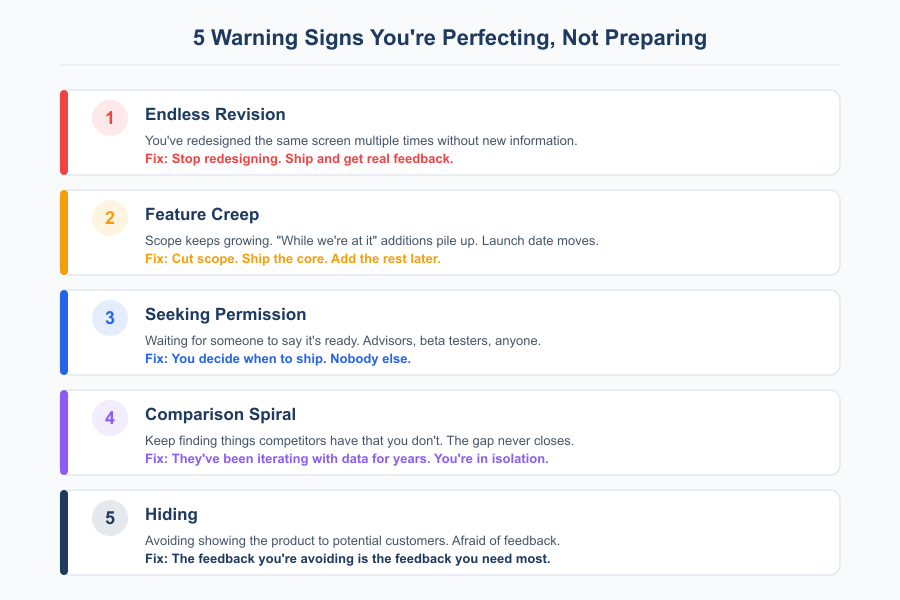Click the fix about feedback you need most
900x600 pixels.
coord(347,559)
